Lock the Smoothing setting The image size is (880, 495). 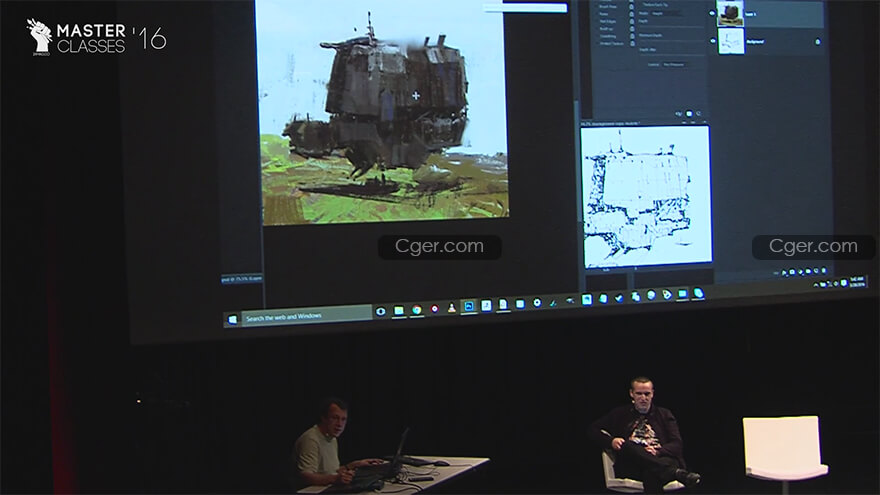click(632, 36)
